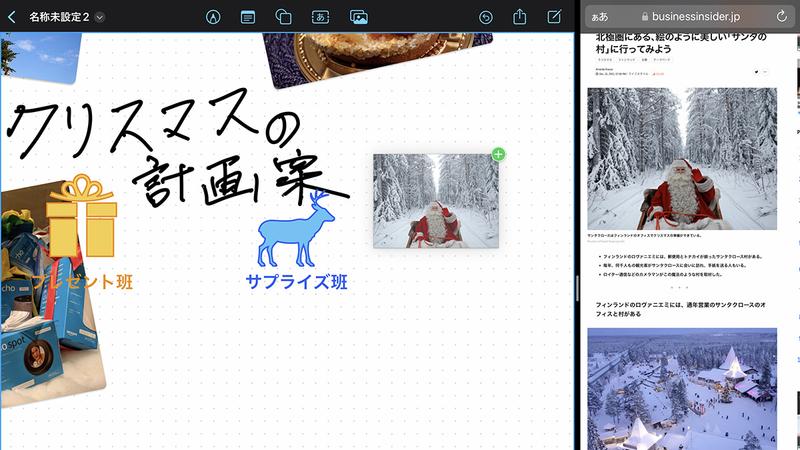Tap the split view divider handle

(577, 288)
